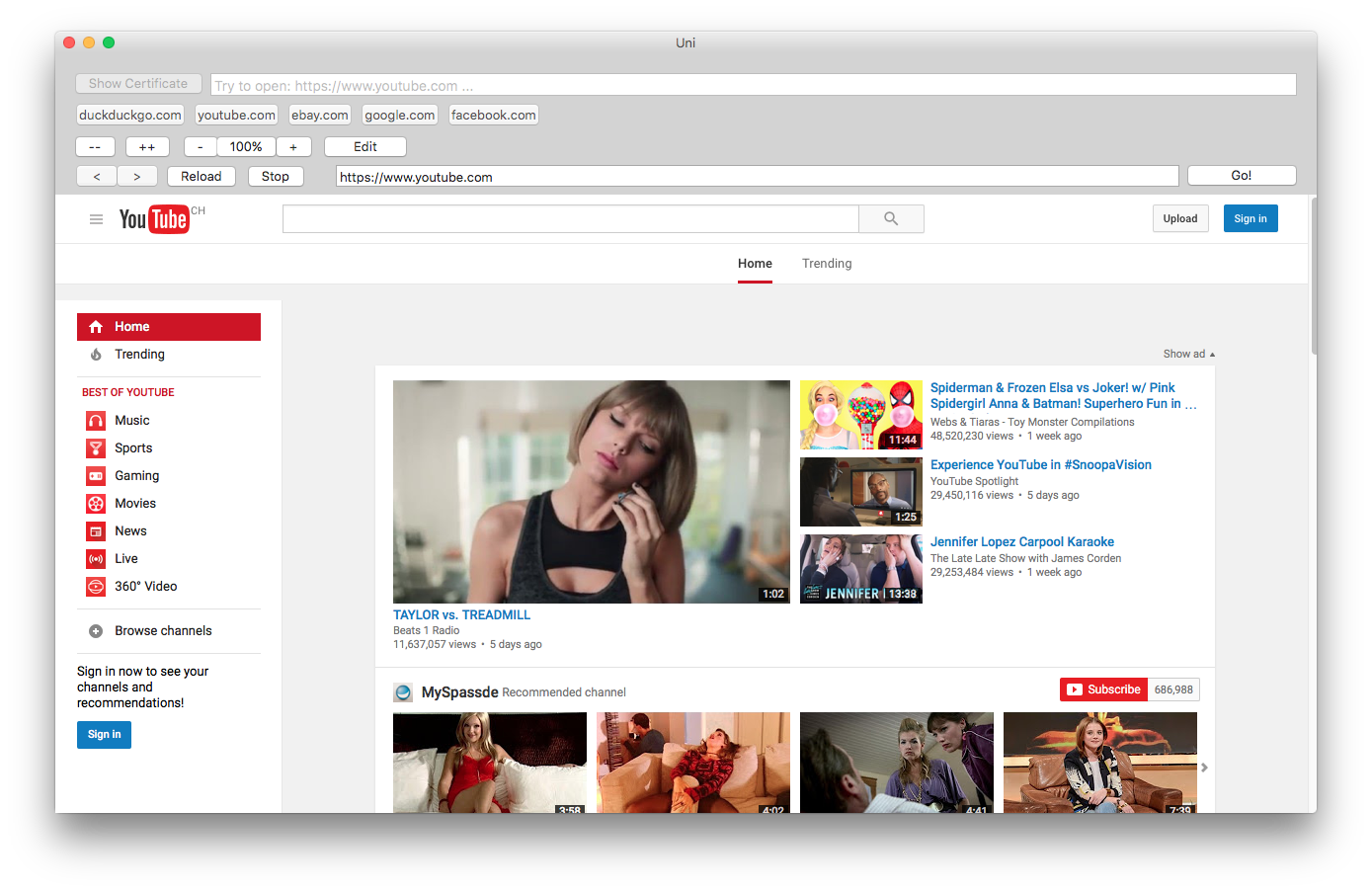Select the 360° Video icon
Image resolution: width=1372 pixels, height=892 pixels.
(96, 587)
